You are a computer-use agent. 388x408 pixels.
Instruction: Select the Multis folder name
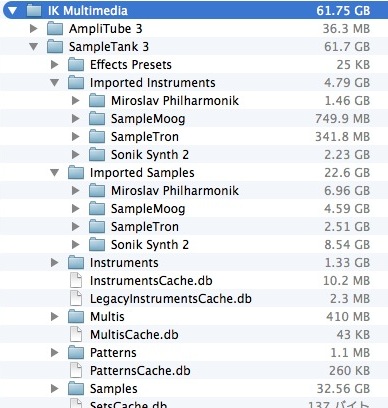tap(107, 317)
